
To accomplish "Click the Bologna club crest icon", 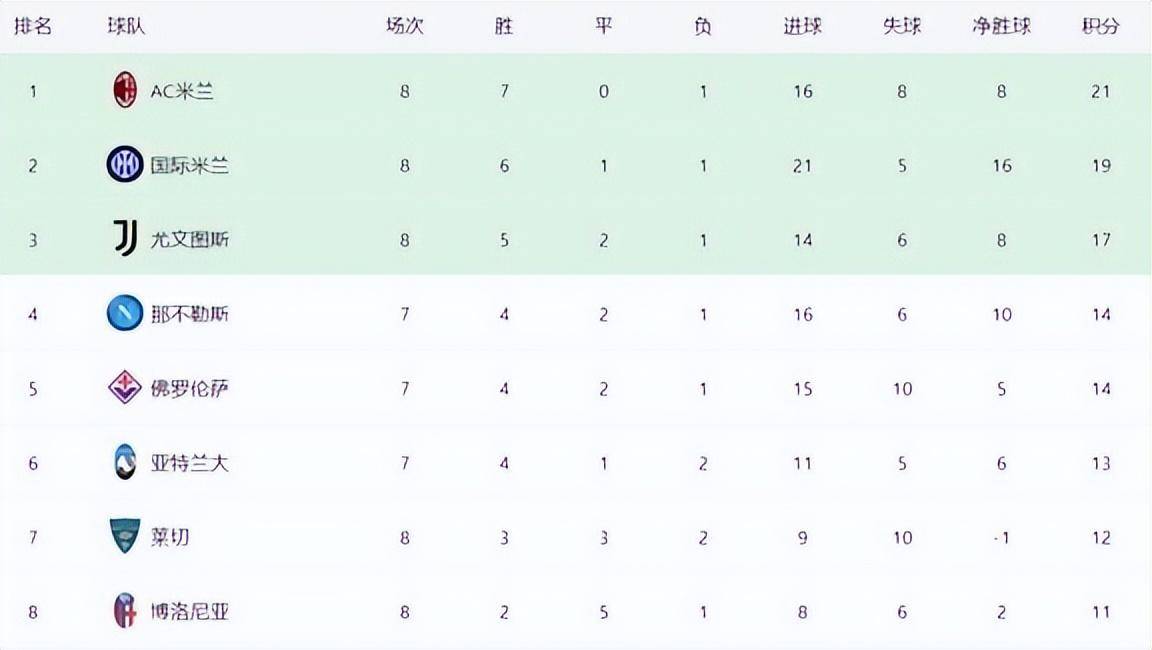I will (125, 611).
